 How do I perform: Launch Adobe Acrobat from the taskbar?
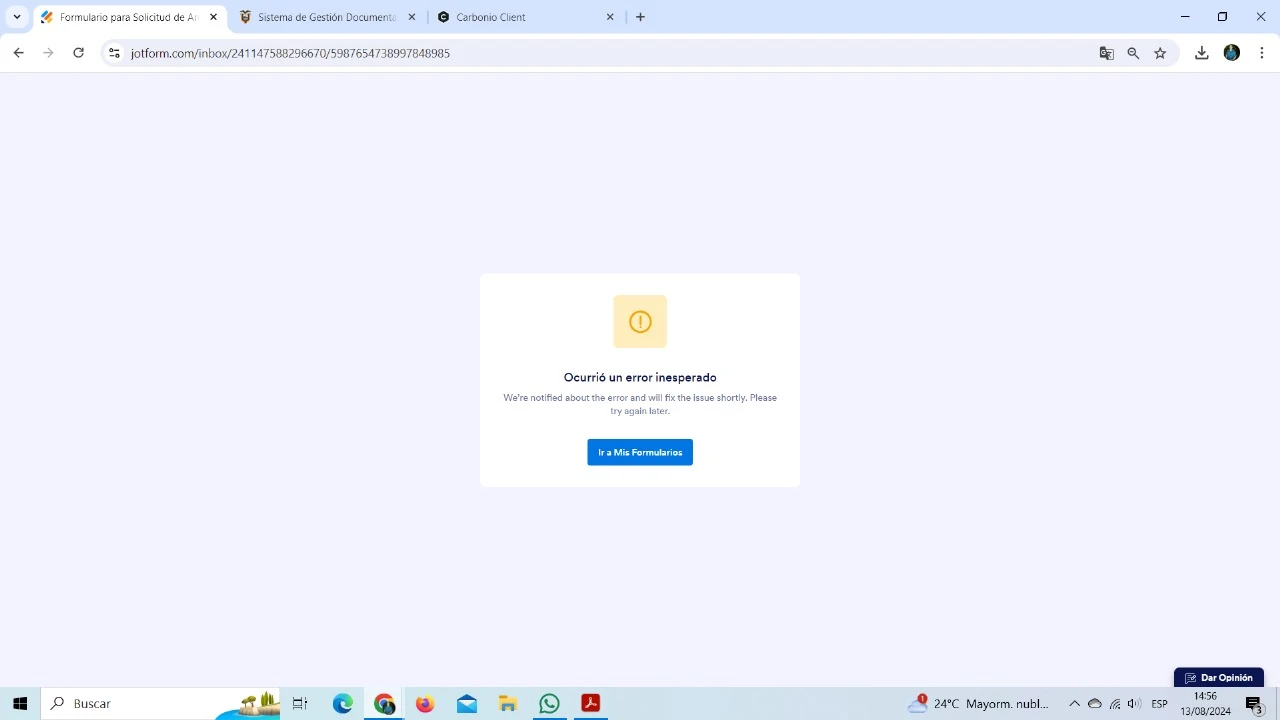tap(590, 703)
